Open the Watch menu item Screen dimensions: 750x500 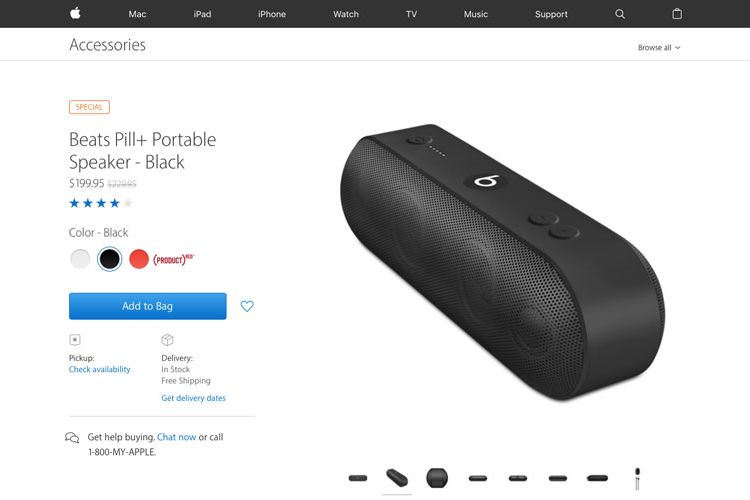pyautogui.click(x=346, y=14)
